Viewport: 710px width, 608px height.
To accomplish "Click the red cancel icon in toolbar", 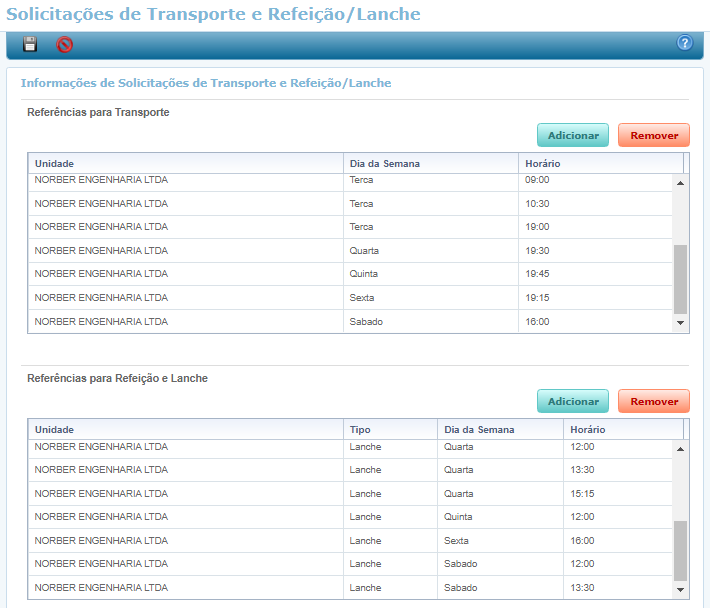I will [x=64, y=44].
